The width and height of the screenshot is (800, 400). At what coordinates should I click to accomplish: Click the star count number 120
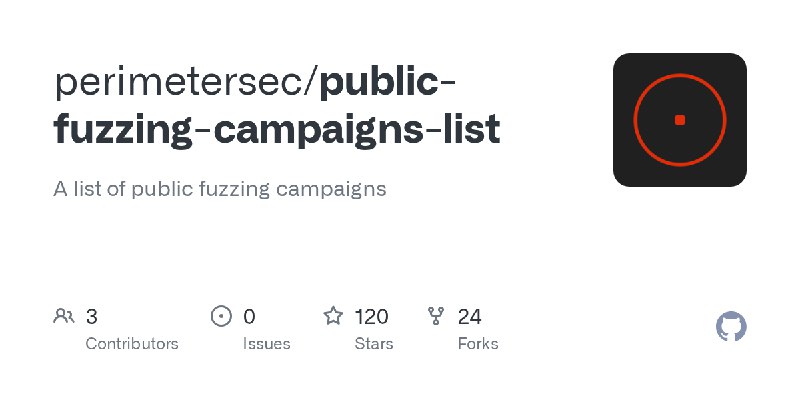[371, 317]
